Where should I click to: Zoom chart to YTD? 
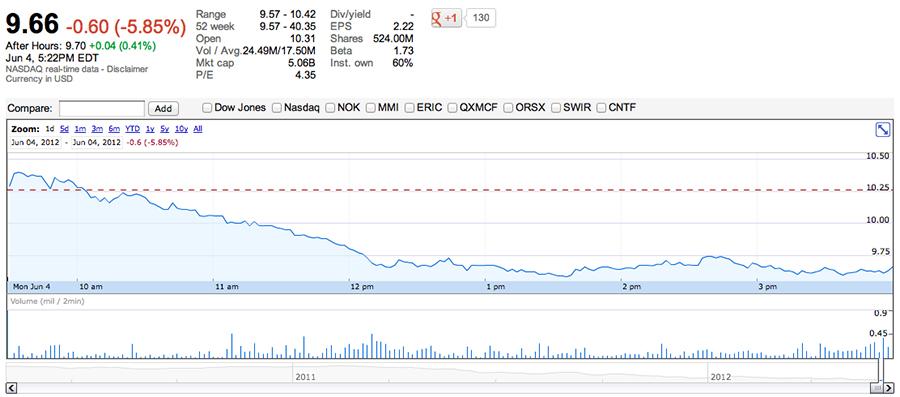(x=133, y=129)
